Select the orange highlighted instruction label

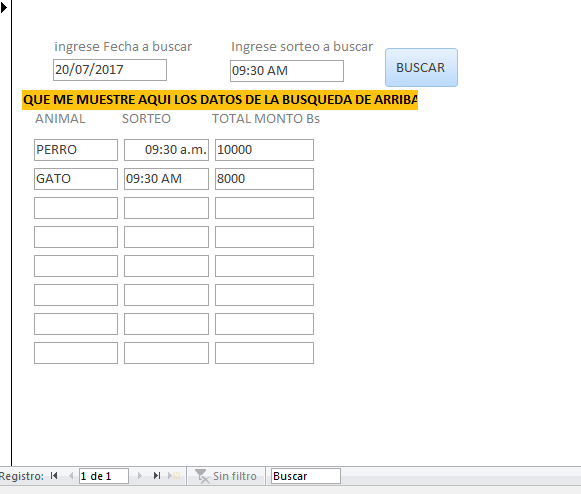[x=220, y=100]
